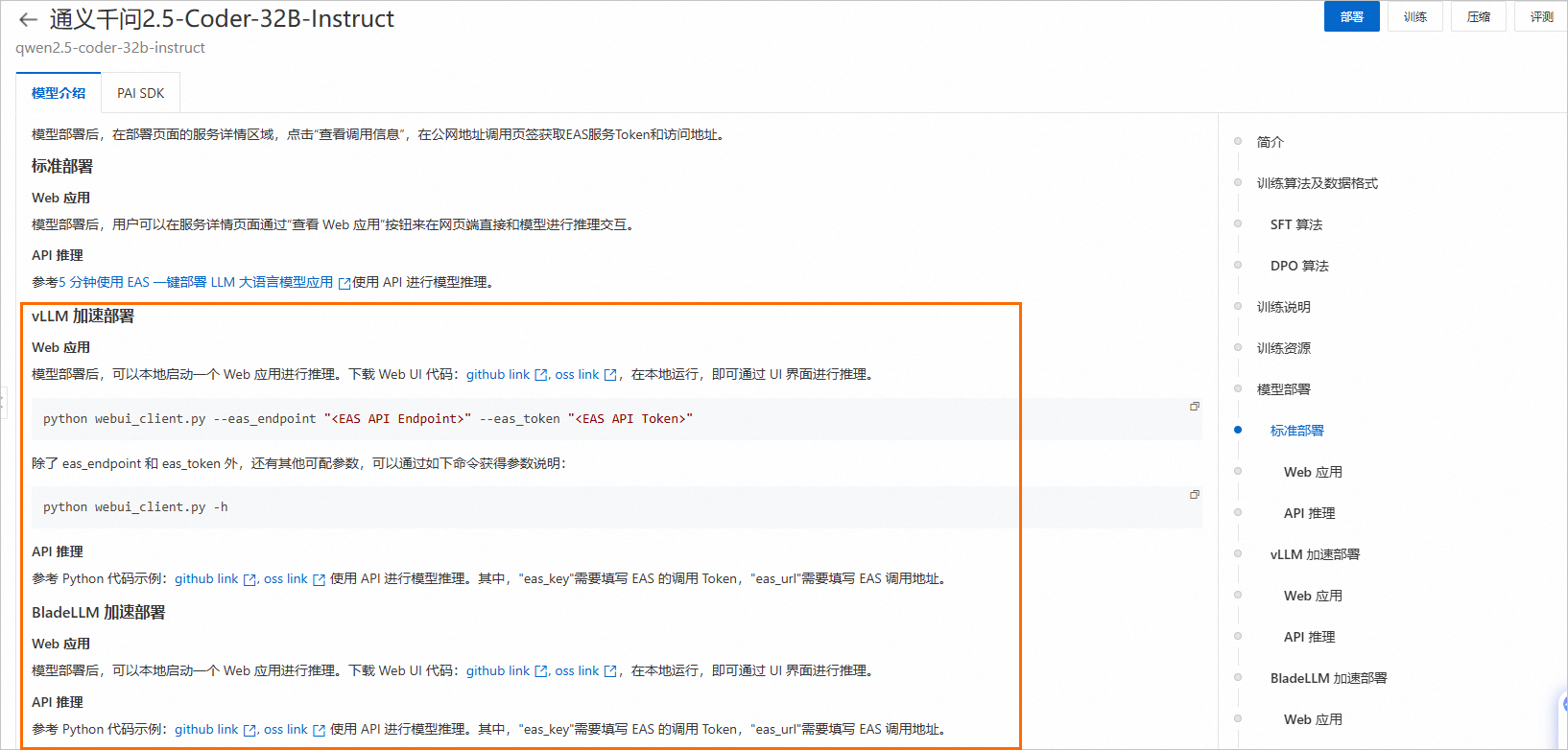
Task: Select Web 应用 under 标准部署 in outline
Action: click(x=1313, y=472)
